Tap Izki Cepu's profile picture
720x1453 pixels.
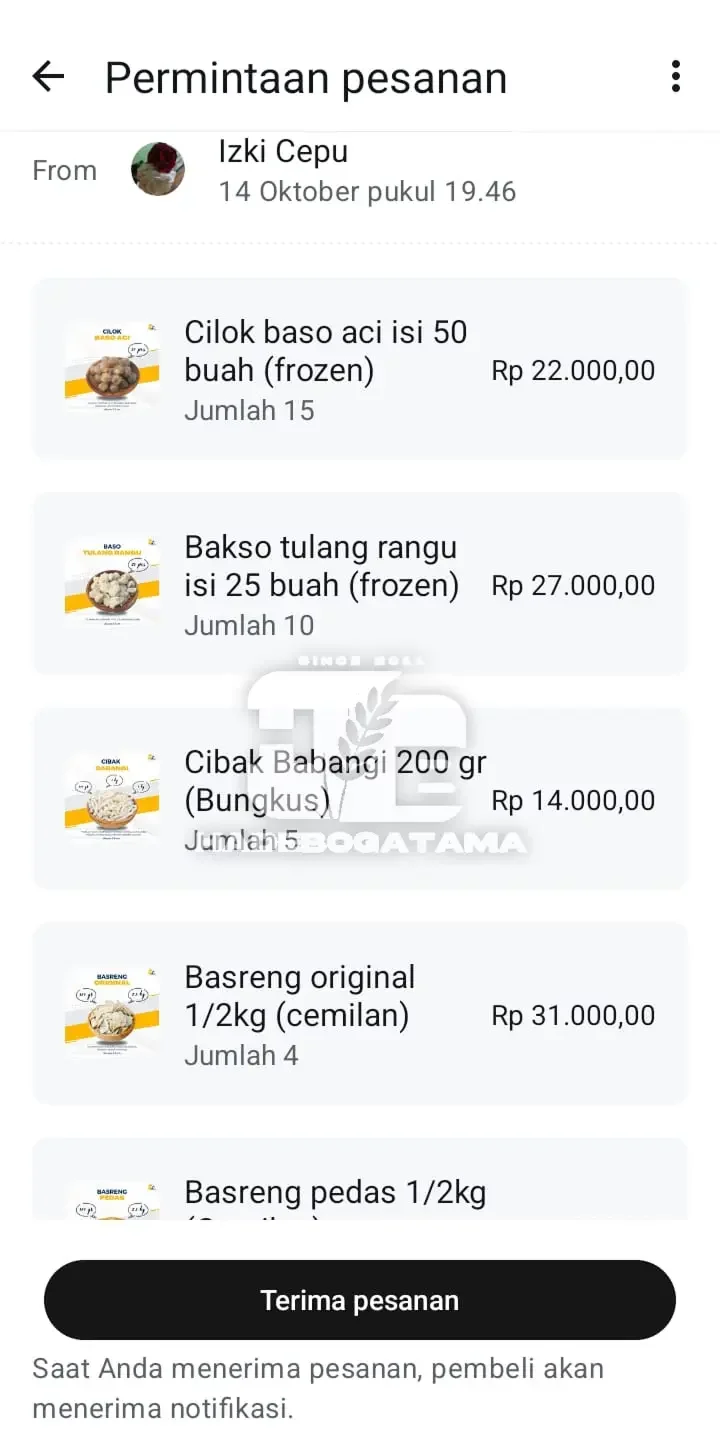click(x=158, y=169)
